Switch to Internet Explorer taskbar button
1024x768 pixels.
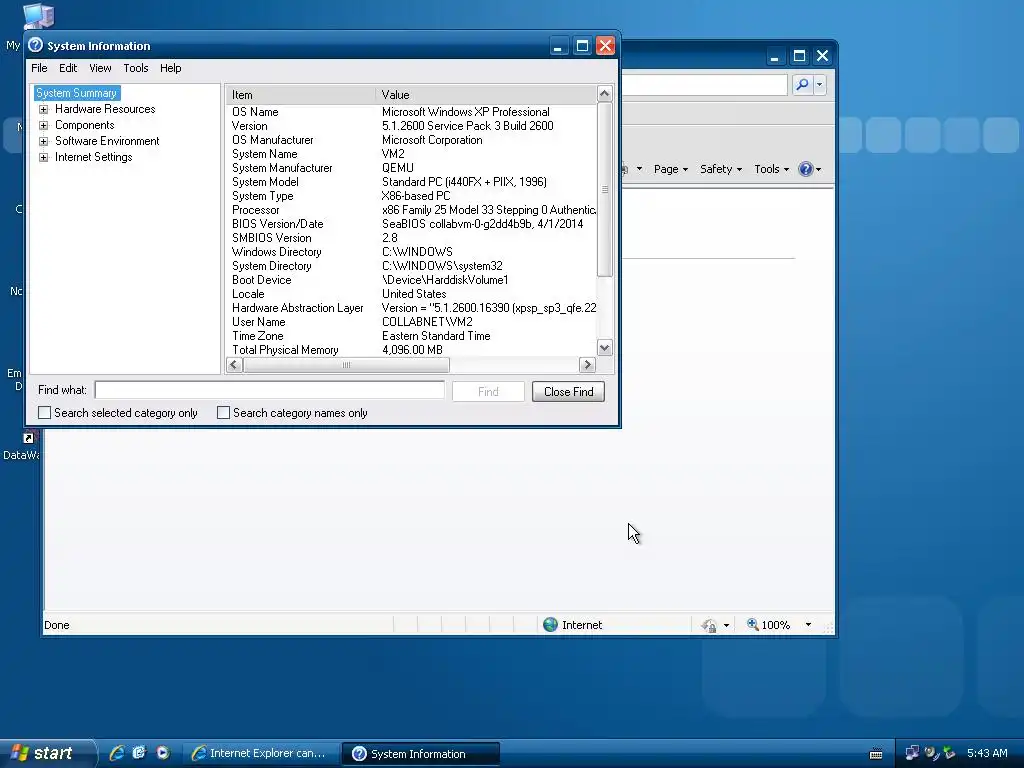pyautogui.click(x=259, y=754)
